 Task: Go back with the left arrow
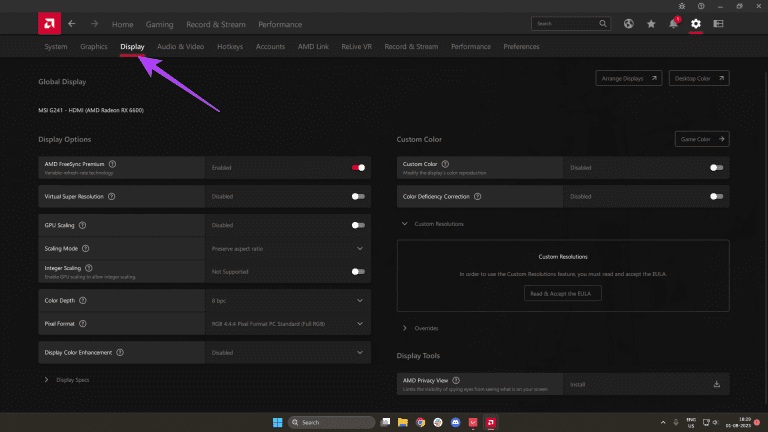[72, 24]
